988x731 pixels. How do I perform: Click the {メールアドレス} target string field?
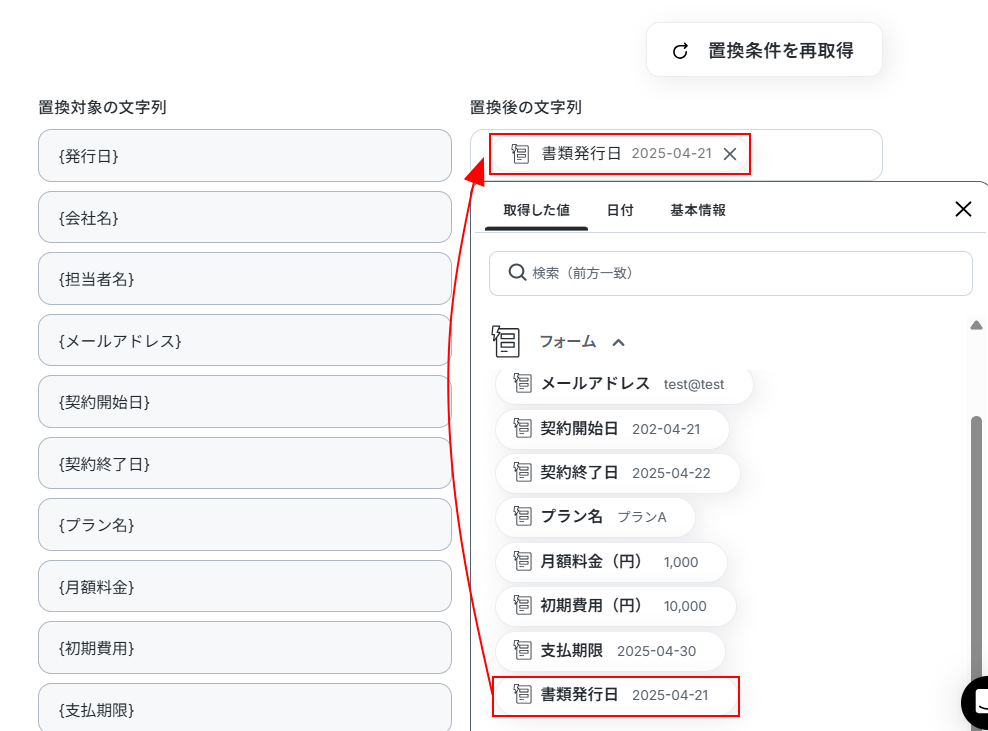244,340
